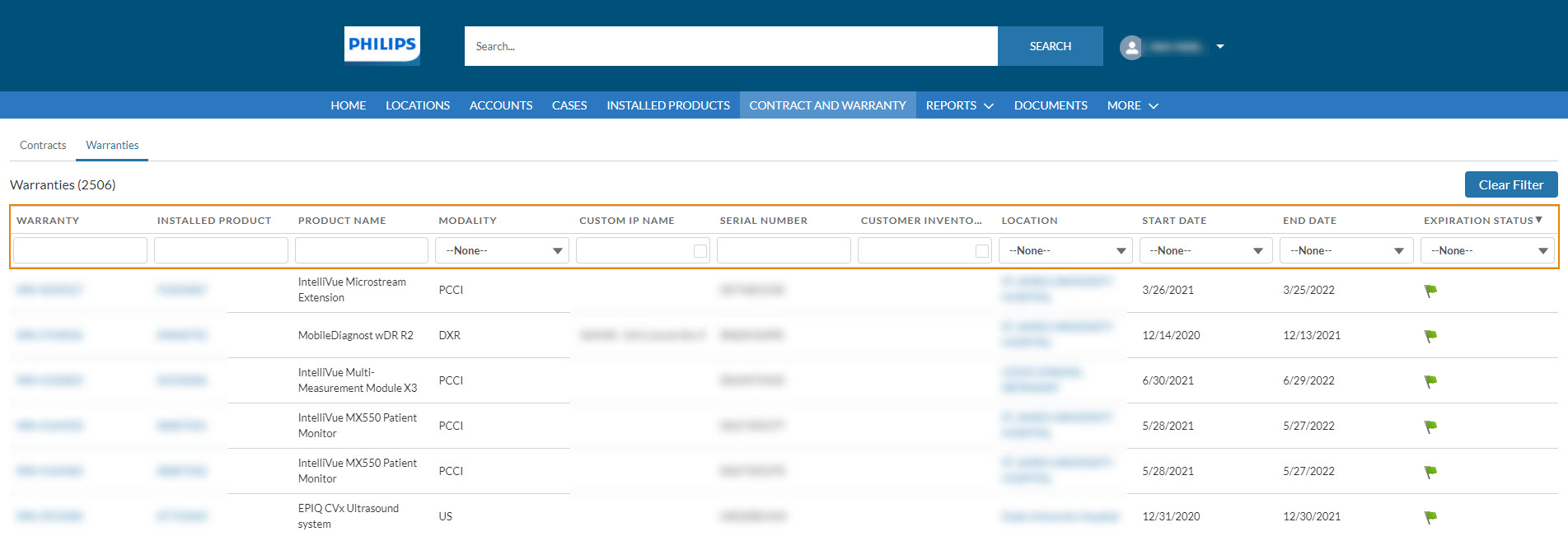Viewport: 1568px width, 536px height.
Task: Click the Expiration Status sort arrow
Action: click(x=1539, y=220)
